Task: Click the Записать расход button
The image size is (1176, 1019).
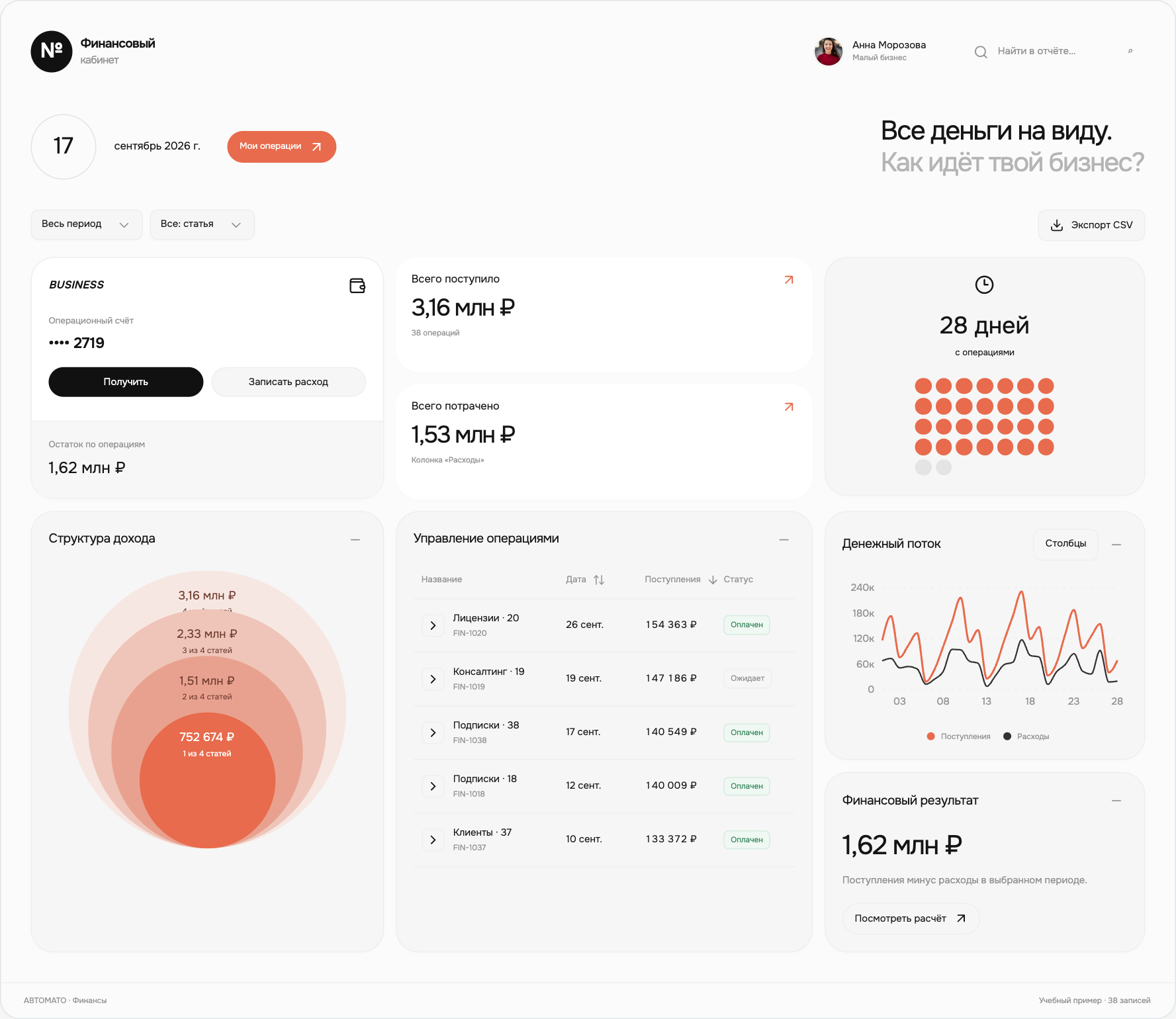Action: point(289,382)
